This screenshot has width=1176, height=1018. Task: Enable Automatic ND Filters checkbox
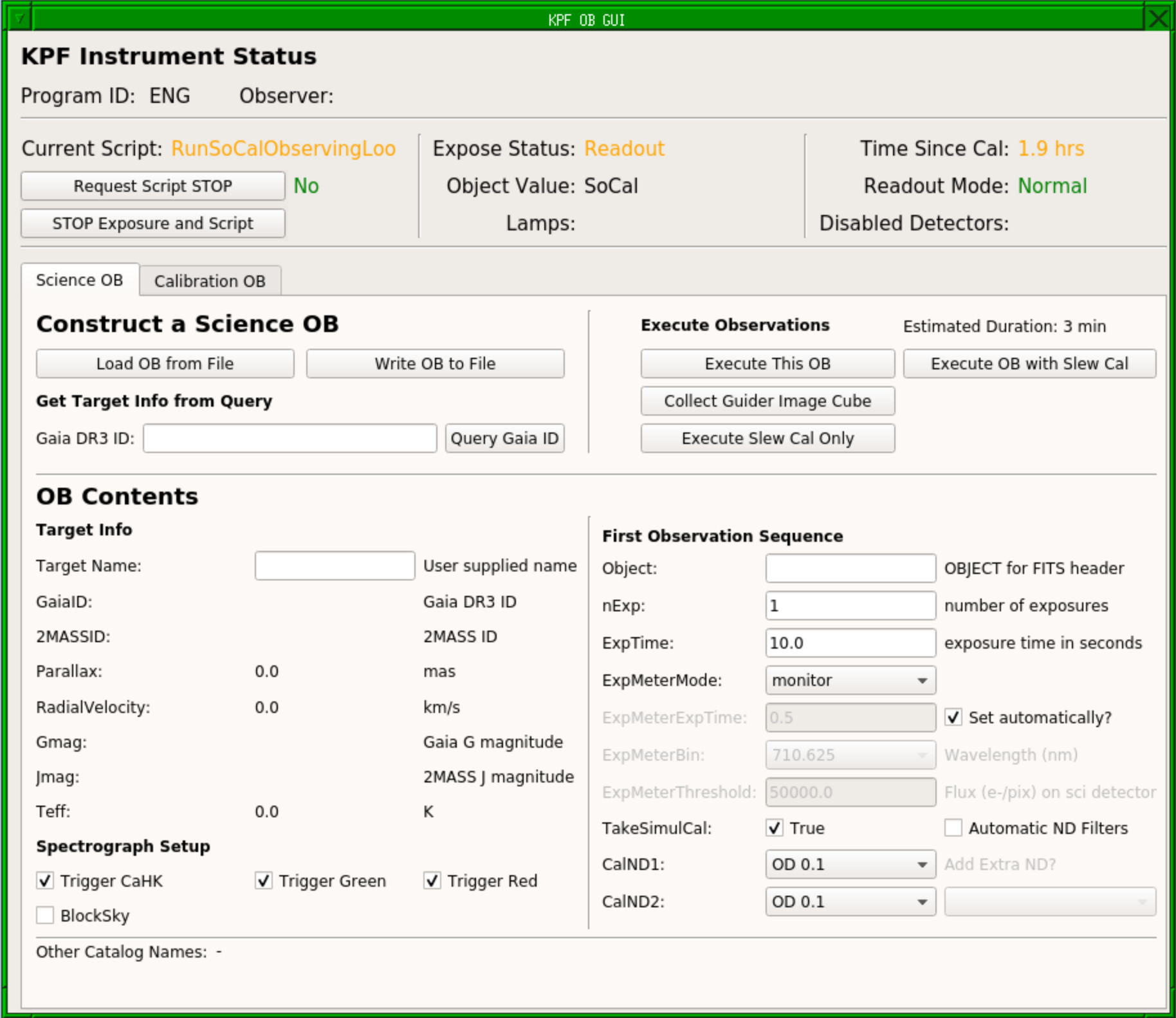953,828
